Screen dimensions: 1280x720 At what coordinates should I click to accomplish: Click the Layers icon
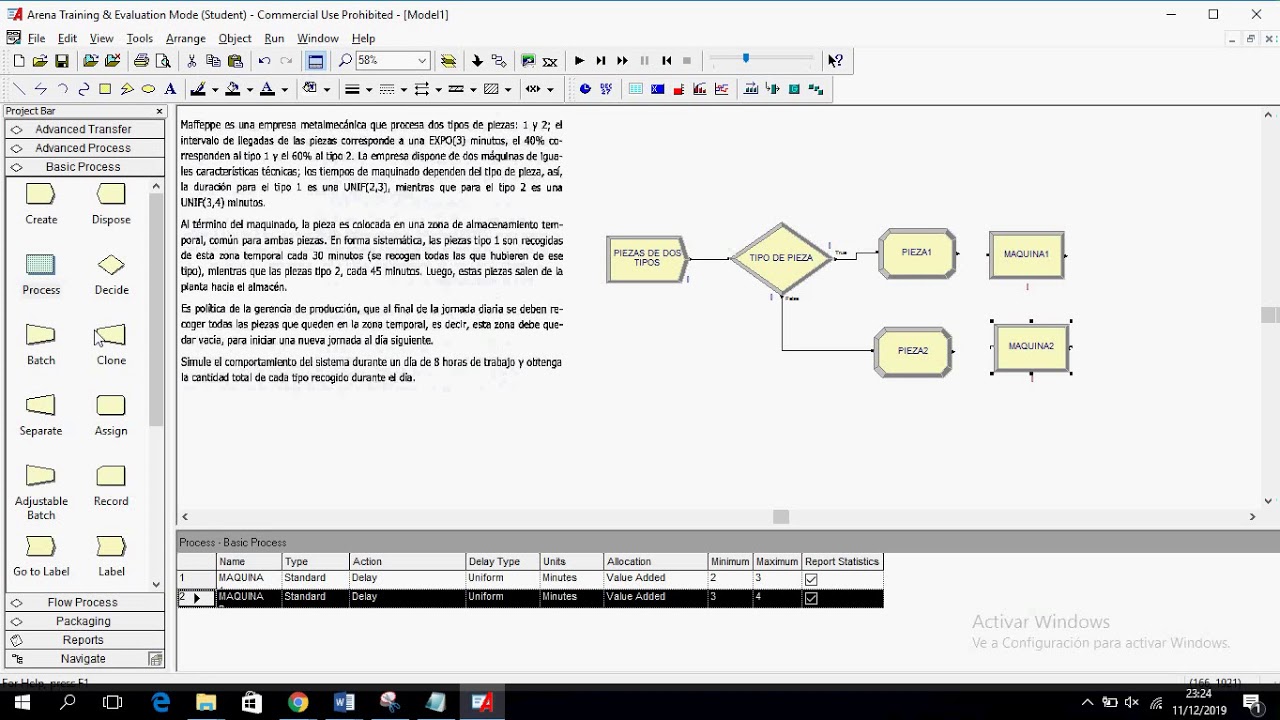449,61
